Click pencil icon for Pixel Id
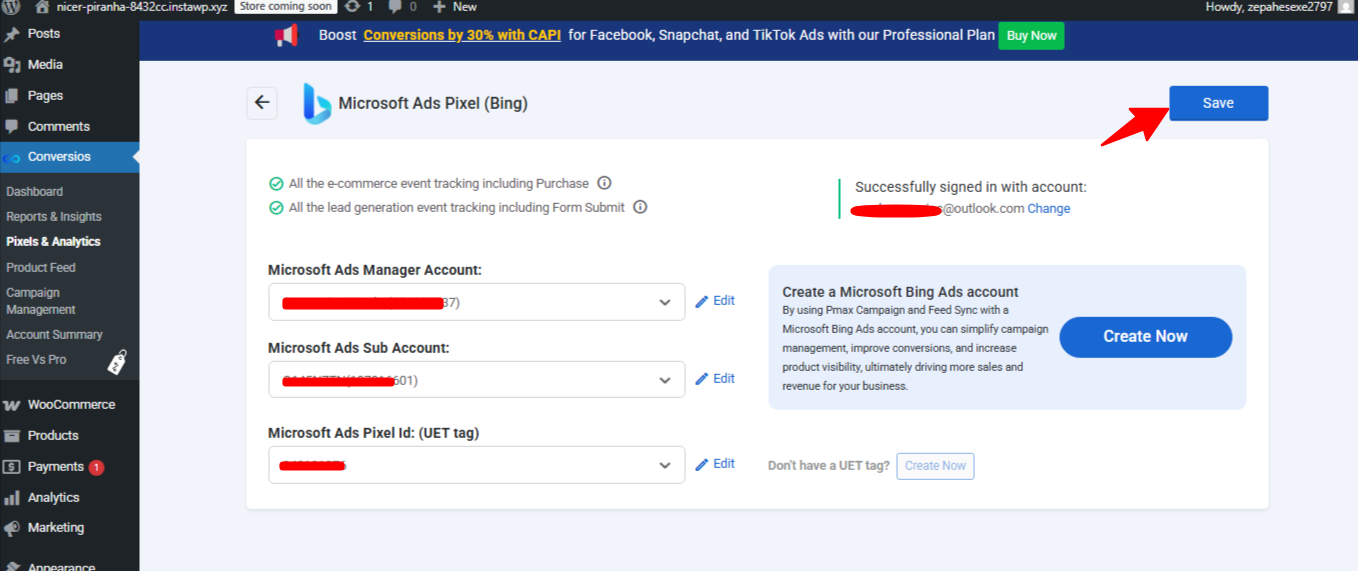1358x571 pixels. [701, 464]
